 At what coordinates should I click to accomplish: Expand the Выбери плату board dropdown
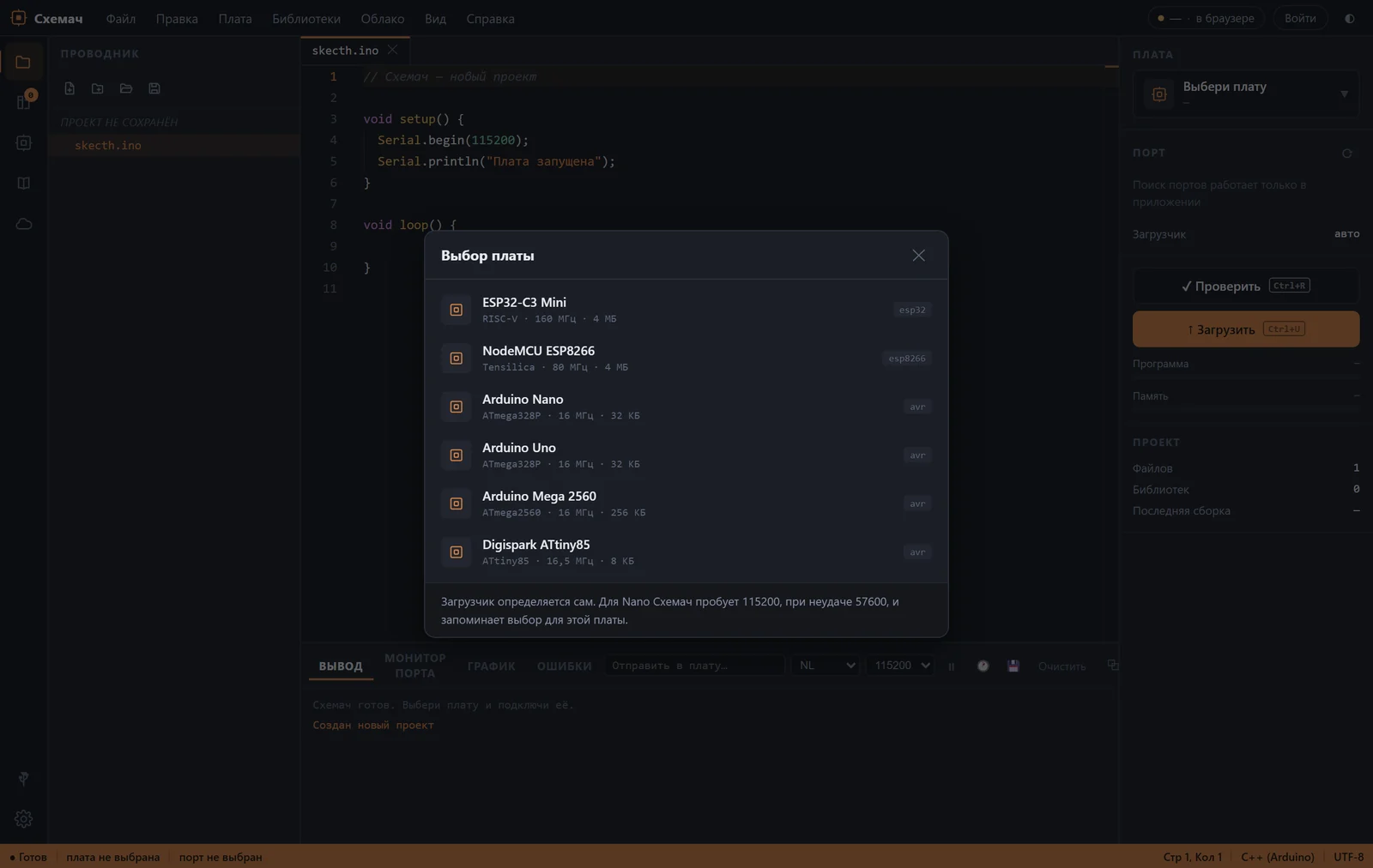click(x=1246, y=93)
